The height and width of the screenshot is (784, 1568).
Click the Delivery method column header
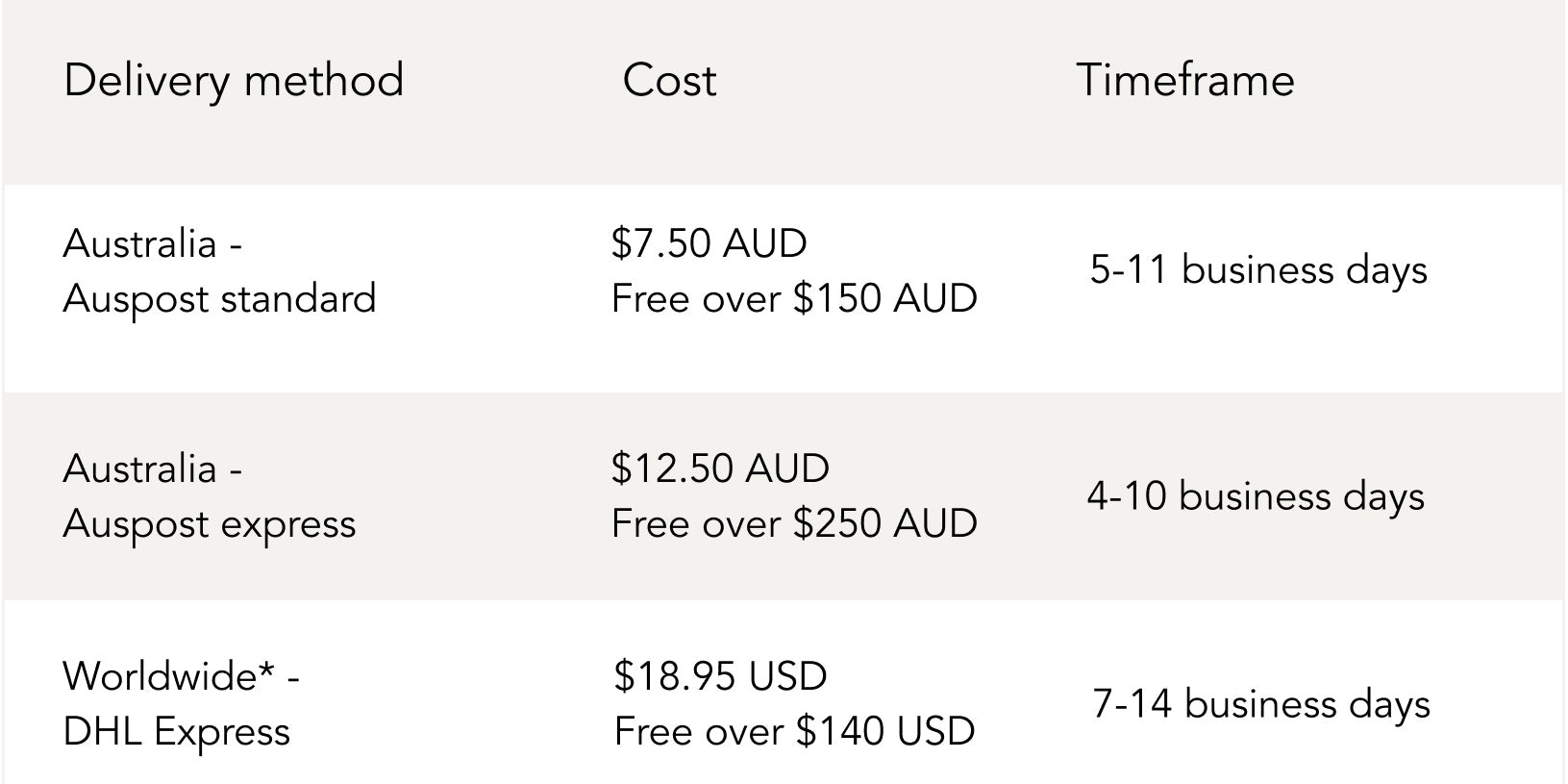234,80
